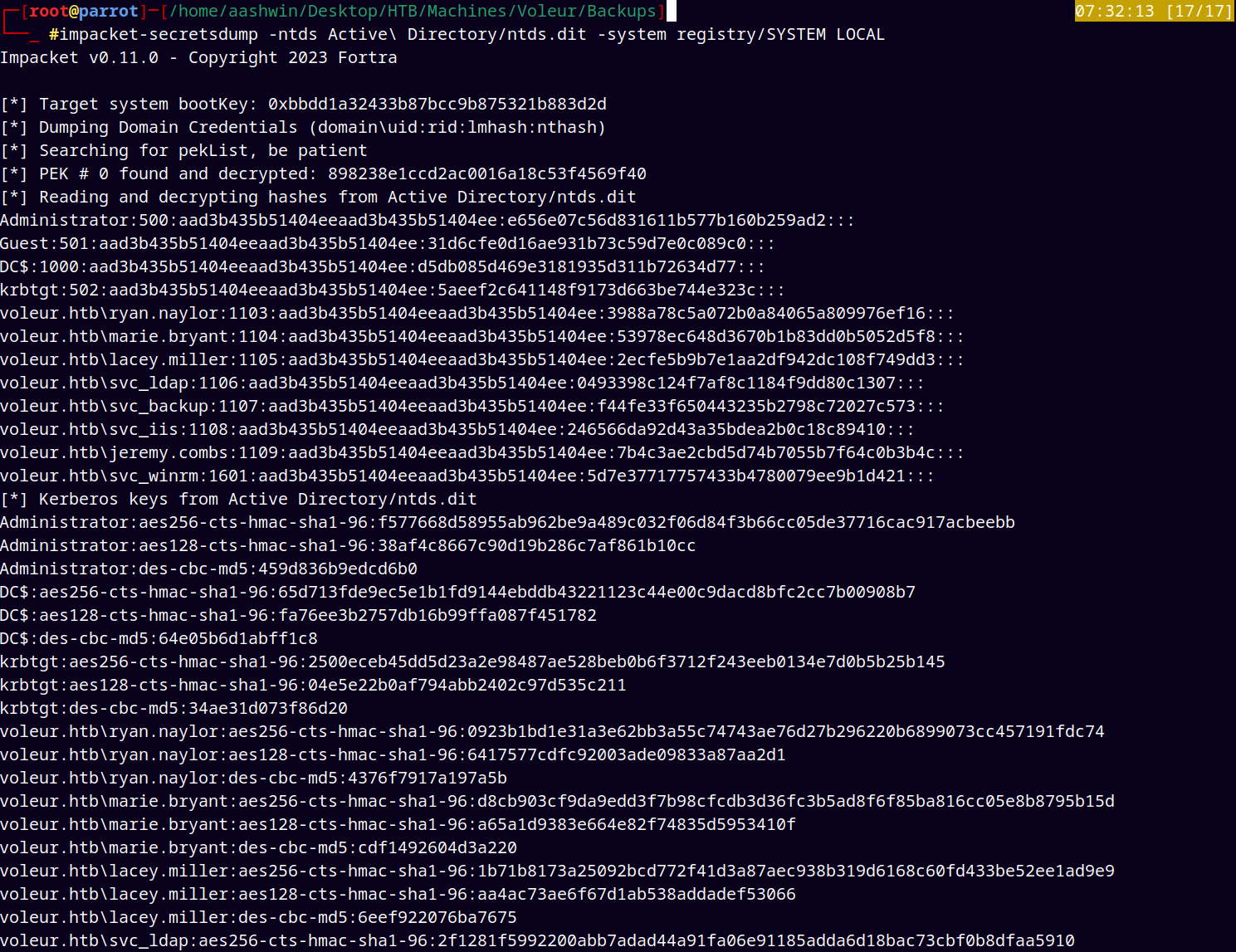
Task: Select the svc_ldap:1106 hash line
Action: [x=462, y=383]
